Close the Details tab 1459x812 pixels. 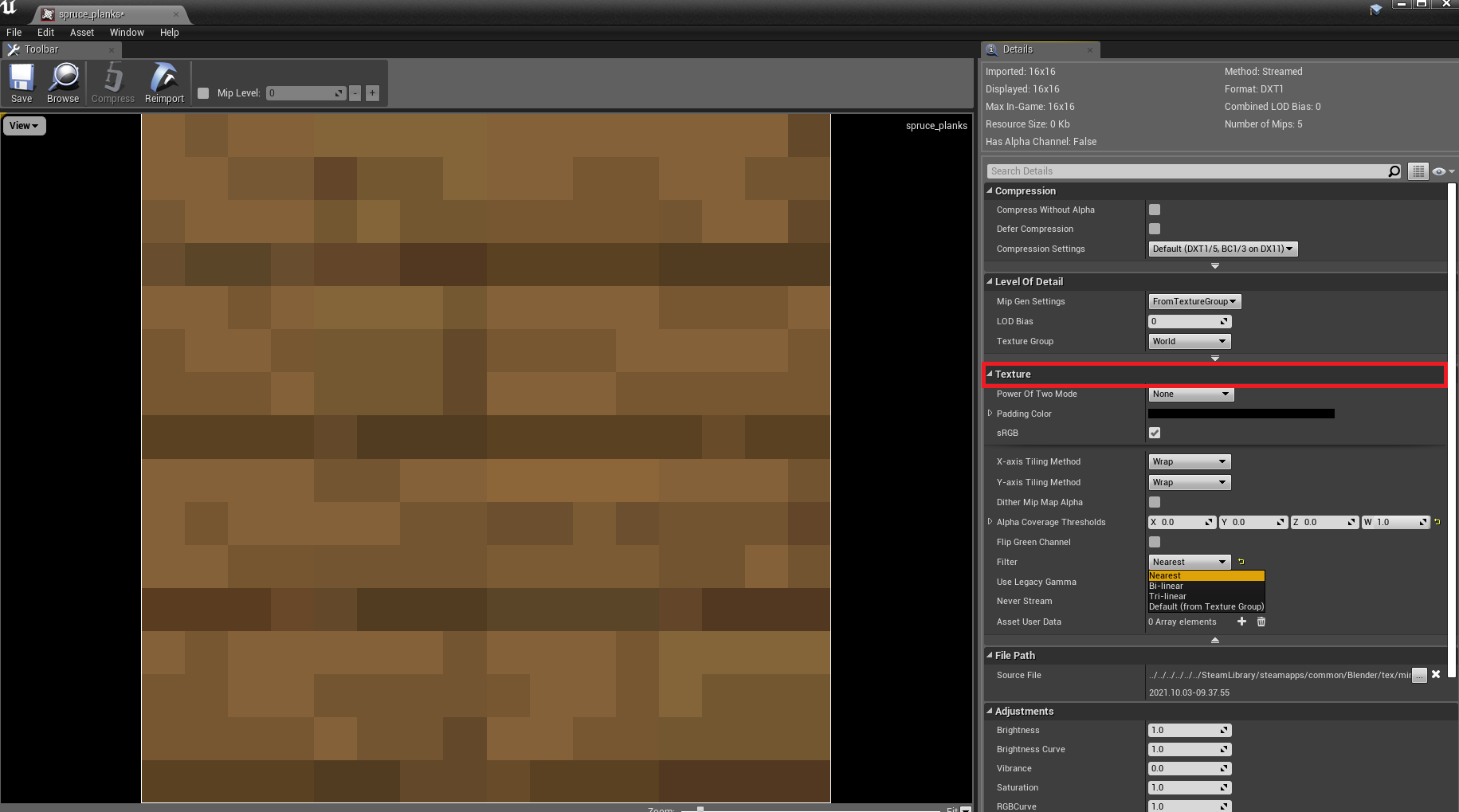coord(1090,50)
